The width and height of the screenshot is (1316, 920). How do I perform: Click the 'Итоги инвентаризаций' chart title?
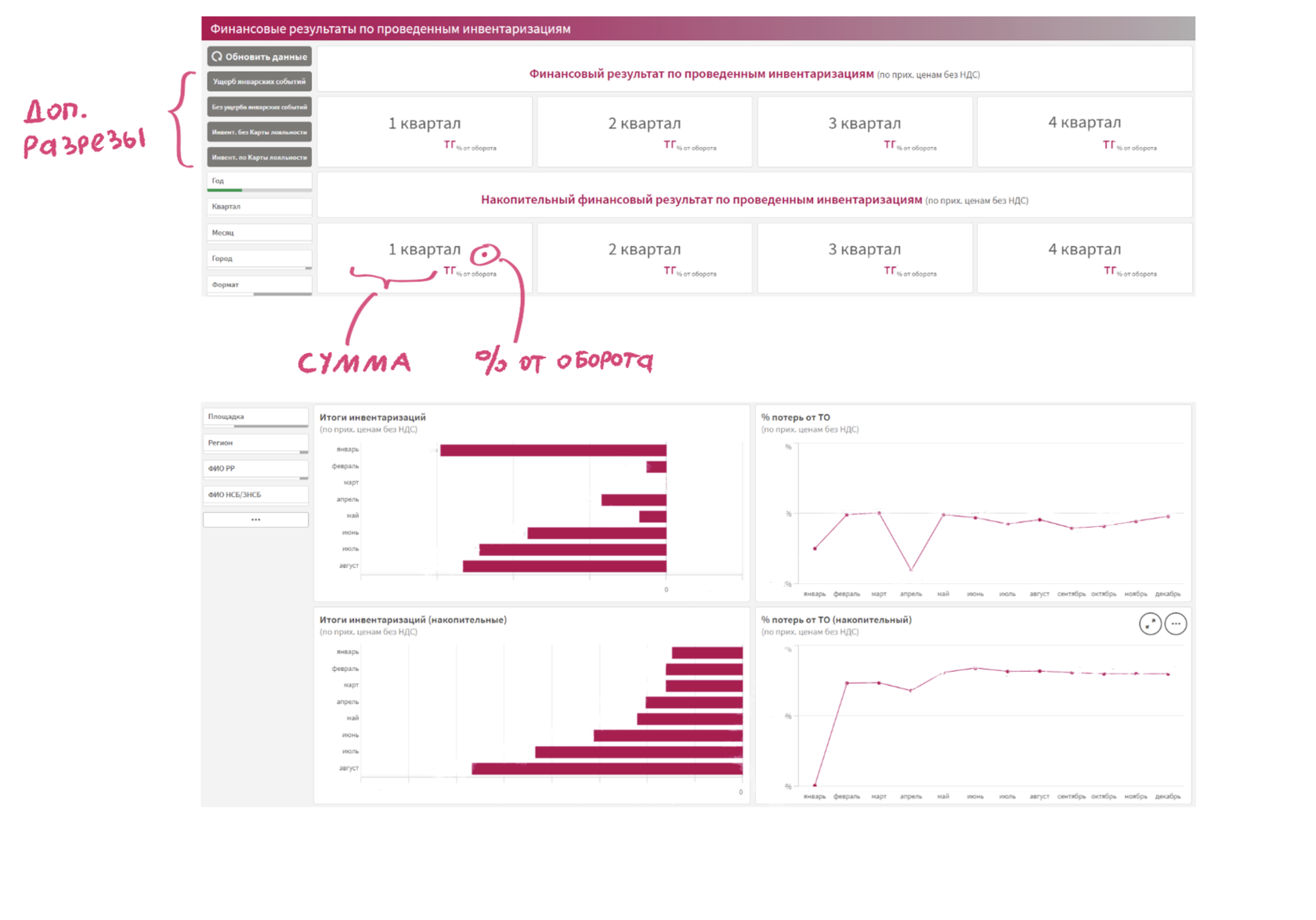(373, 417)
